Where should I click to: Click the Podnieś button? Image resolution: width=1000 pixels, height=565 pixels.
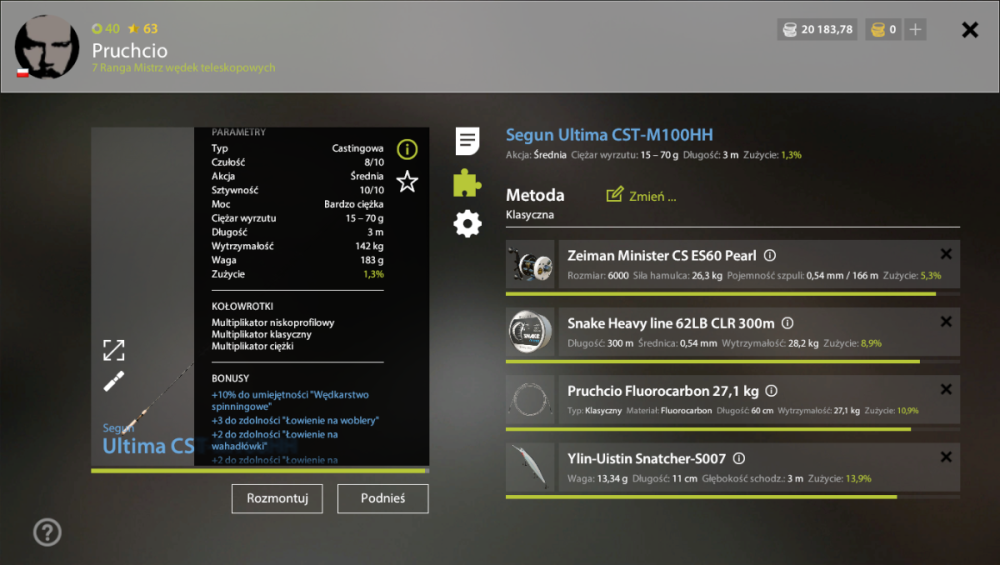383,499
